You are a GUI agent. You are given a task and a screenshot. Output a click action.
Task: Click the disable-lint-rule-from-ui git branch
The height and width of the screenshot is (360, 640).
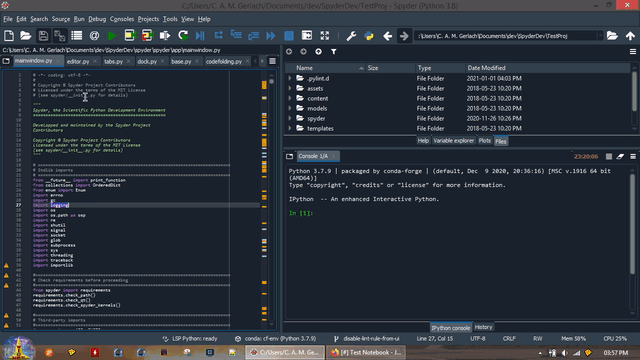pyautogui.click(x=366, y=338)
